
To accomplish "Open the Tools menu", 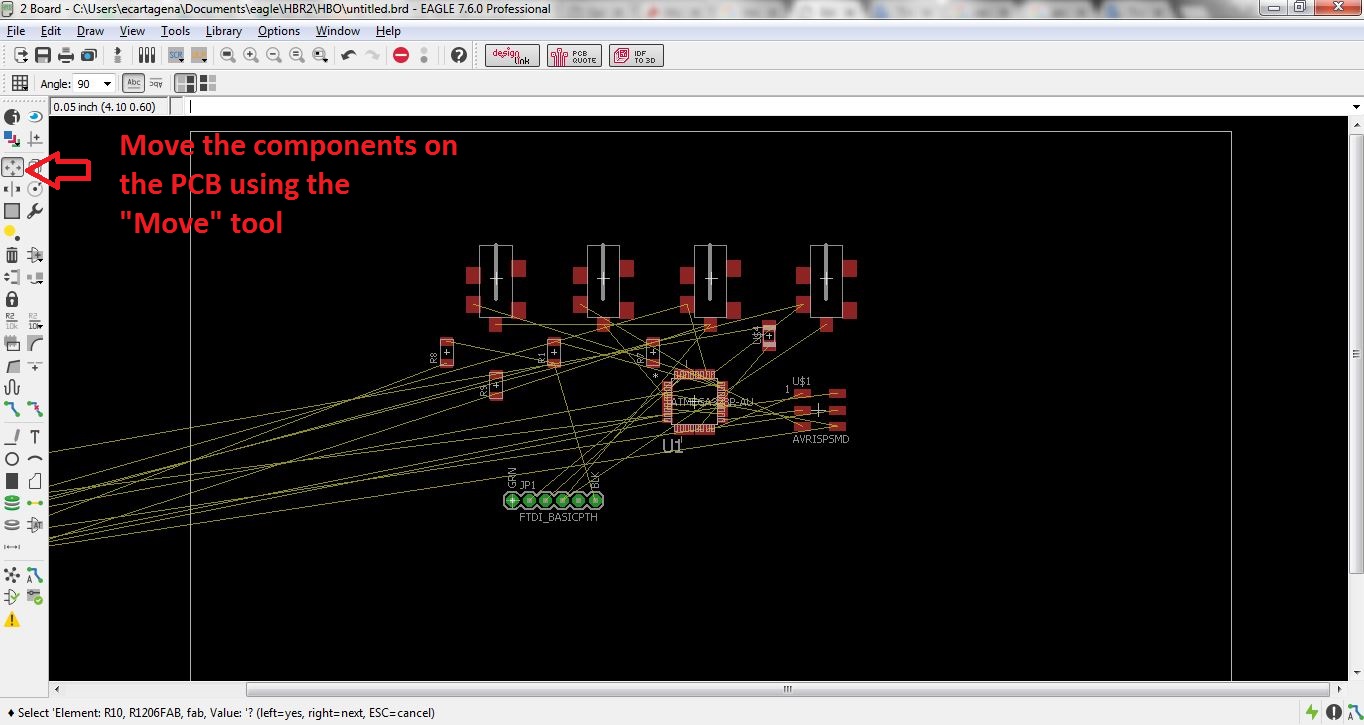I will [x=175, y=31].
